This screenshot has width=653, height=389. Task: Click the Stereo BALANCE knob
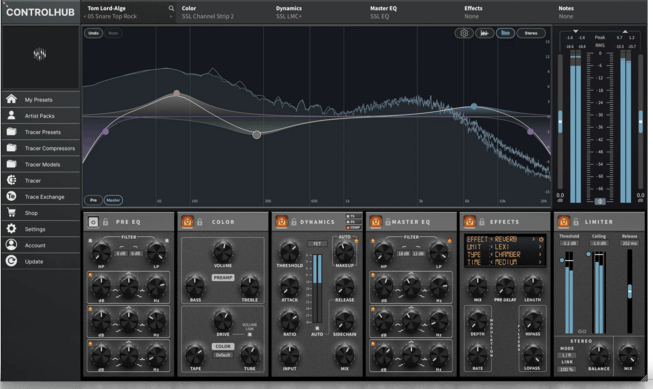point(599,355)
